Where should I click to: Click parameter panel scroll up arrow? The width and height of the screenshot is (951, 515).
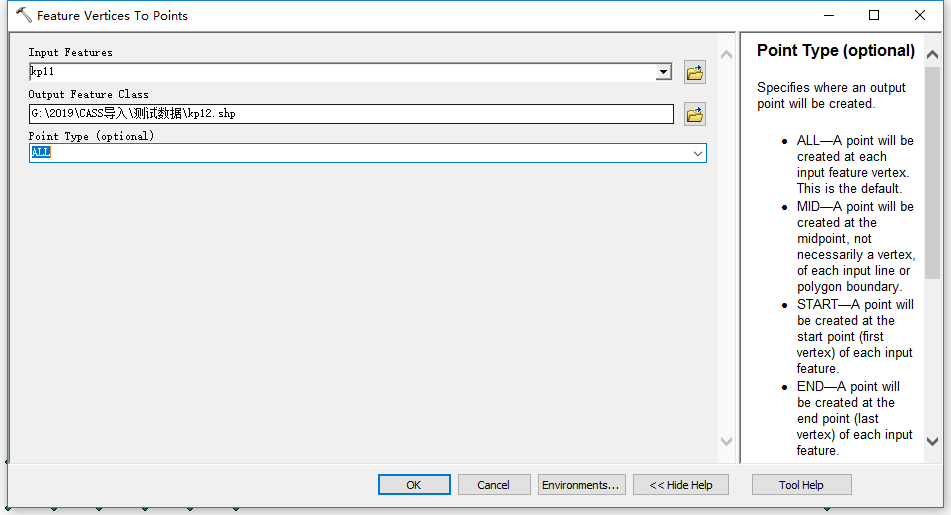726,54
